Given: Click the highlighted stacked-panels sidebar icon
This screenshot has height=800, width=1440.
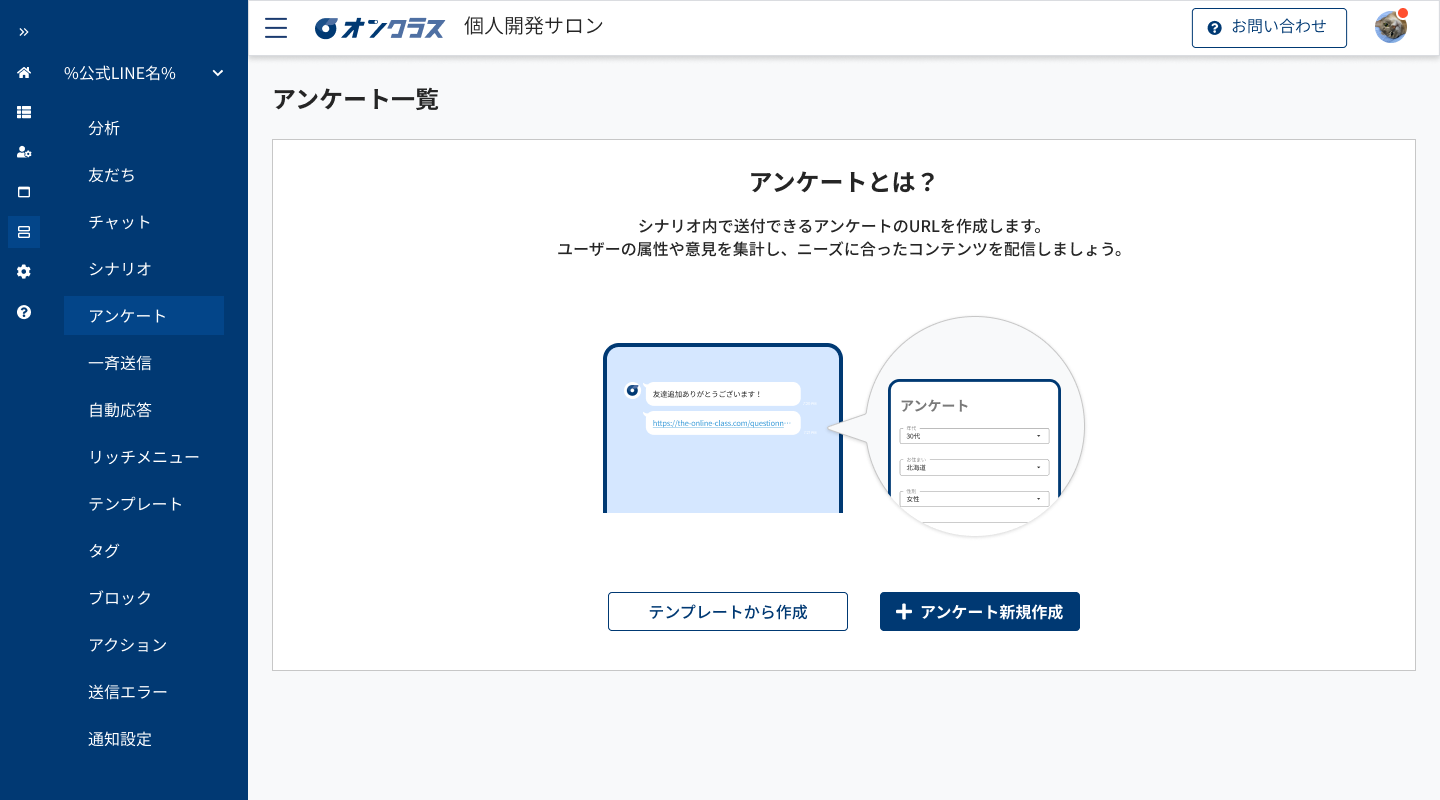Looking at the screenshot, I should click(22, 231).
